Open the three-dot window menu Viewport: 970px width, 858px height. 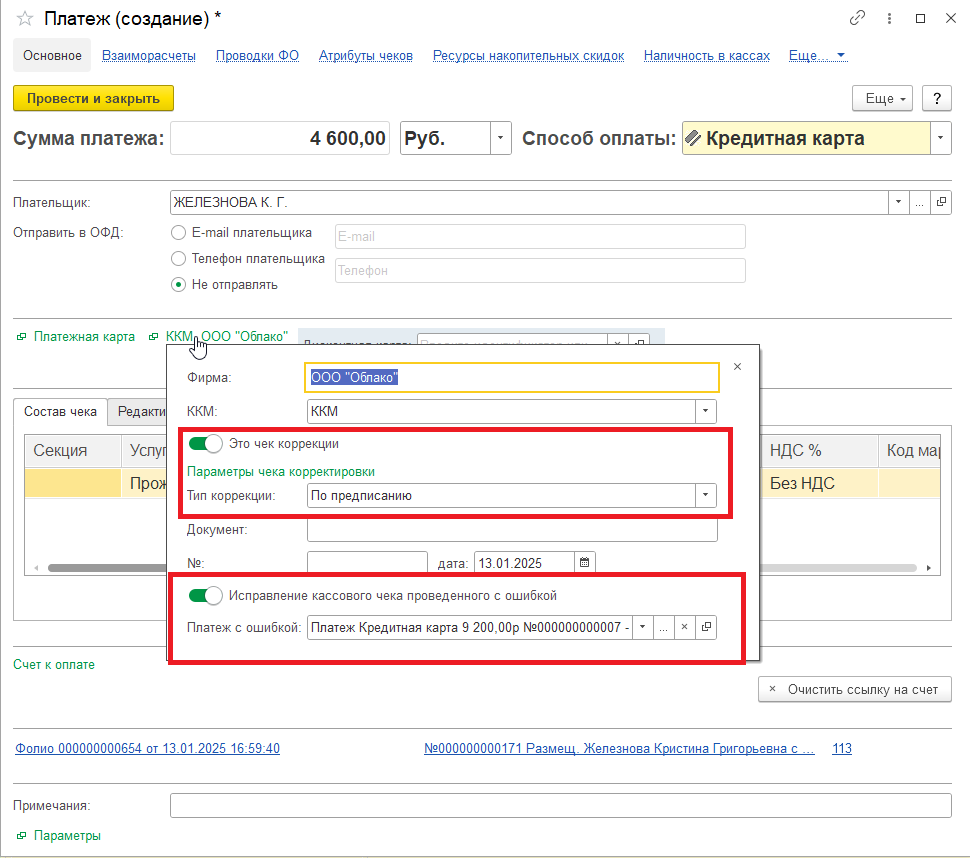click(x=888, y=19)
